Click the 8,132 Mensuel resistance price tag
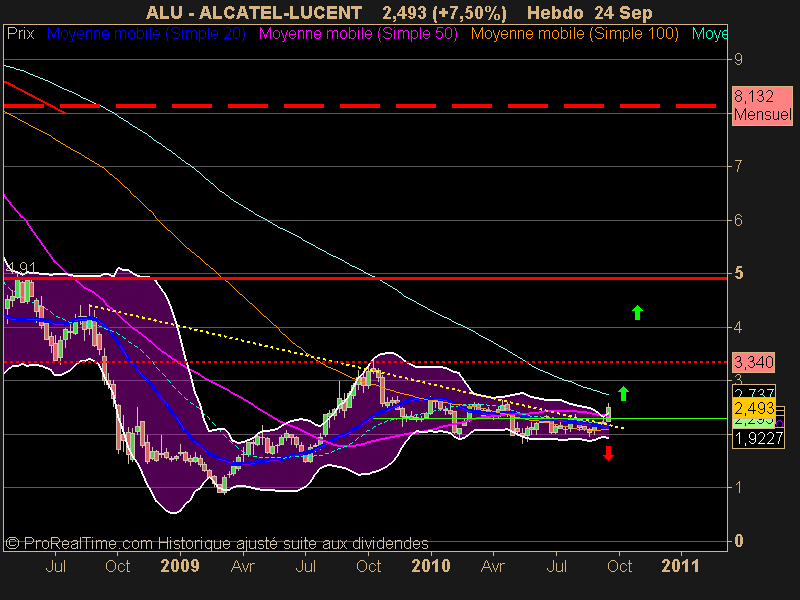800x600 pixels. coord(762,106)
